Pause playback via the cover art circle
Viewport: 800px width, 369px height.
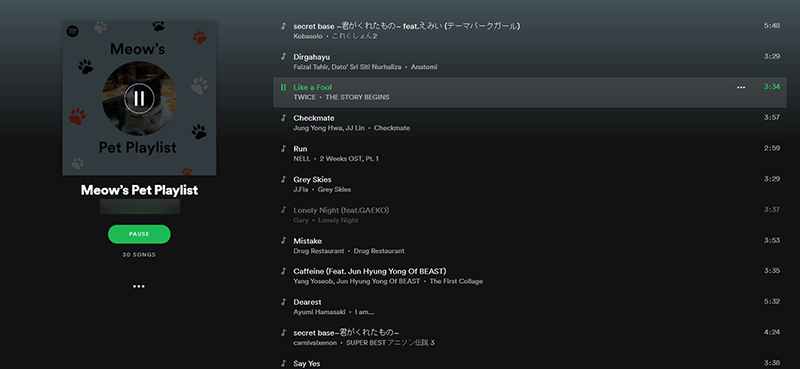pos(139,98)
